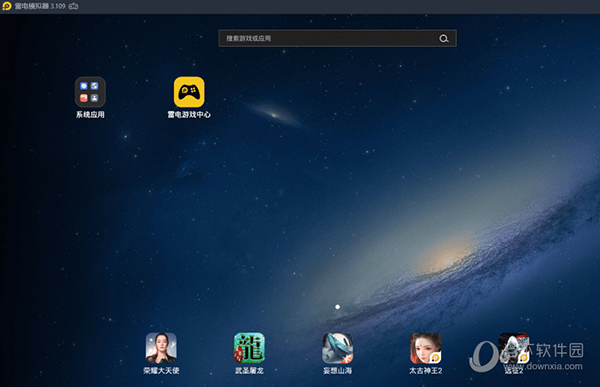The width and height of the screenshot is (600, 387).
Task: Open the 荣耀大天使 game
Action: coord(161,348)
